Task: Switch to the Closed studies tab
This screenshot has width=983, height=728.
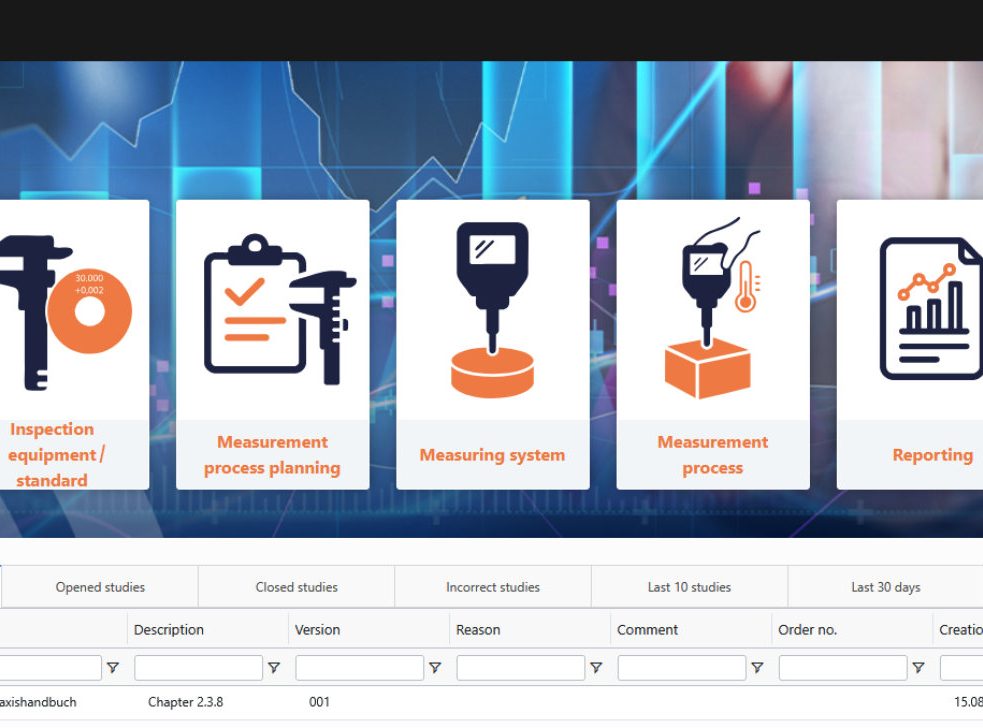Action: coord(296,587)
